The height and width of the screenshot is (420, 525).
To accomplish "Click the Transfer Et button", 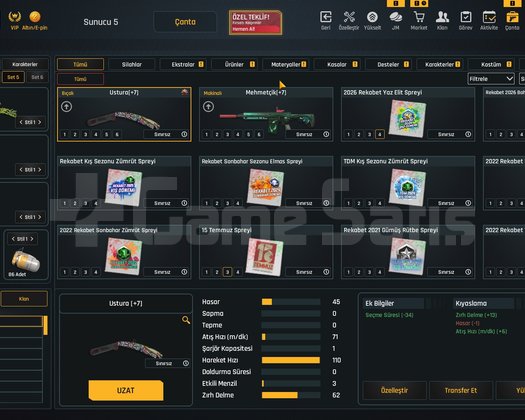I will [x=461, y=391].
